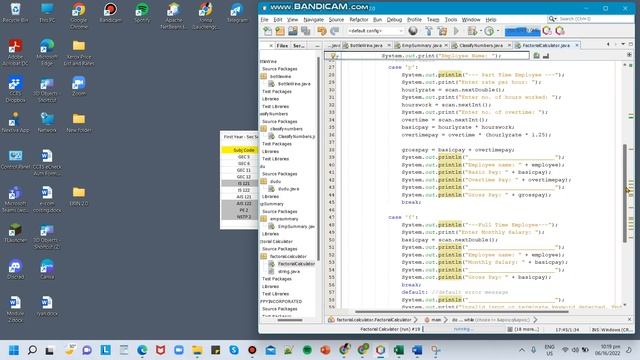Click the Debug Project icon
640x360 pixels.
click(x=472, y=31)
